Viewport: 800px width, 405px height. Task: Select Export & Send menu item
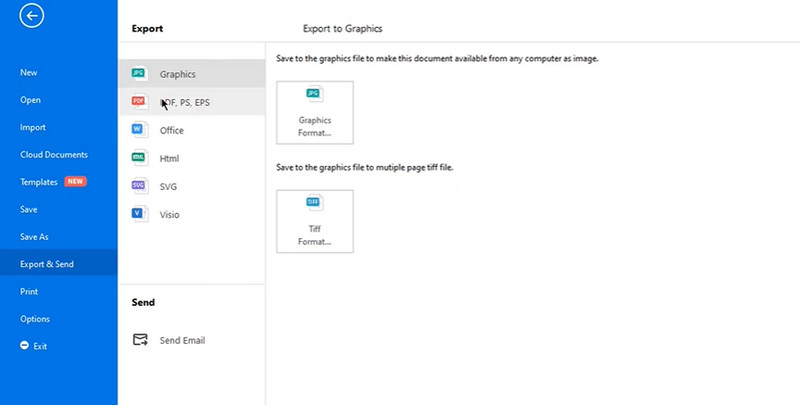[x=47, y=264]
